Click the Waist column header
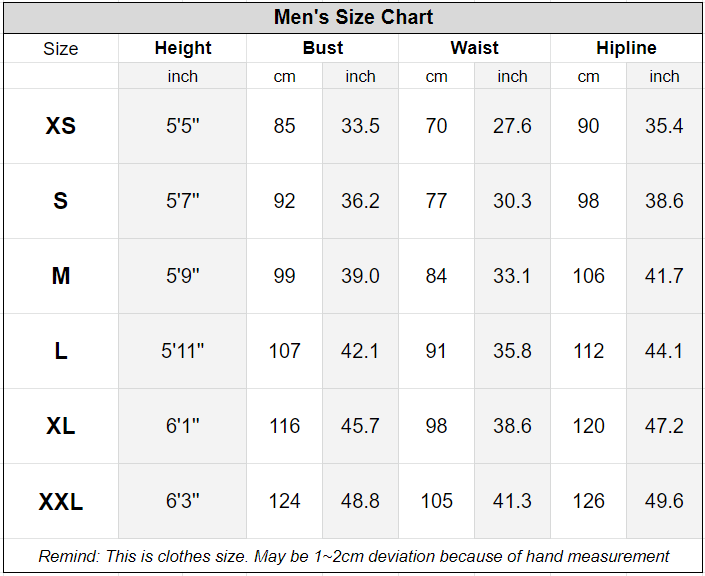705x576 pixels. tap(474, 48)
